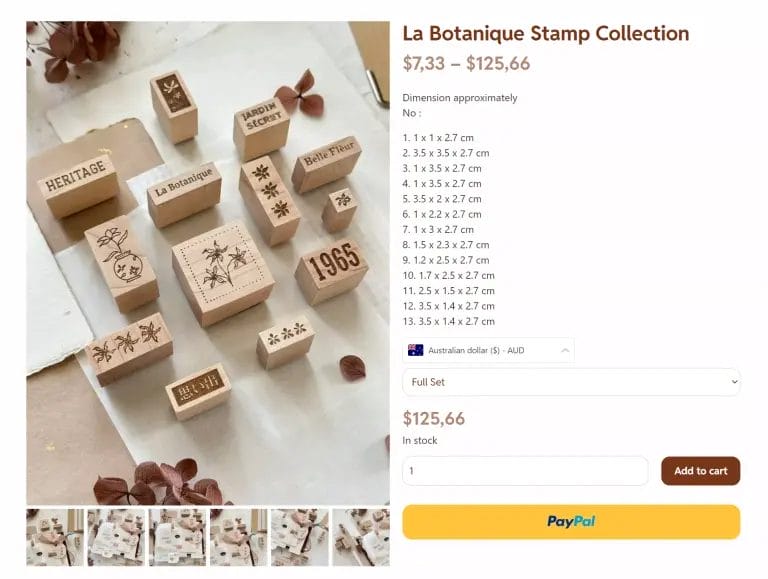
Task: Click the In stock status label
Action: (x=420, y=440)
